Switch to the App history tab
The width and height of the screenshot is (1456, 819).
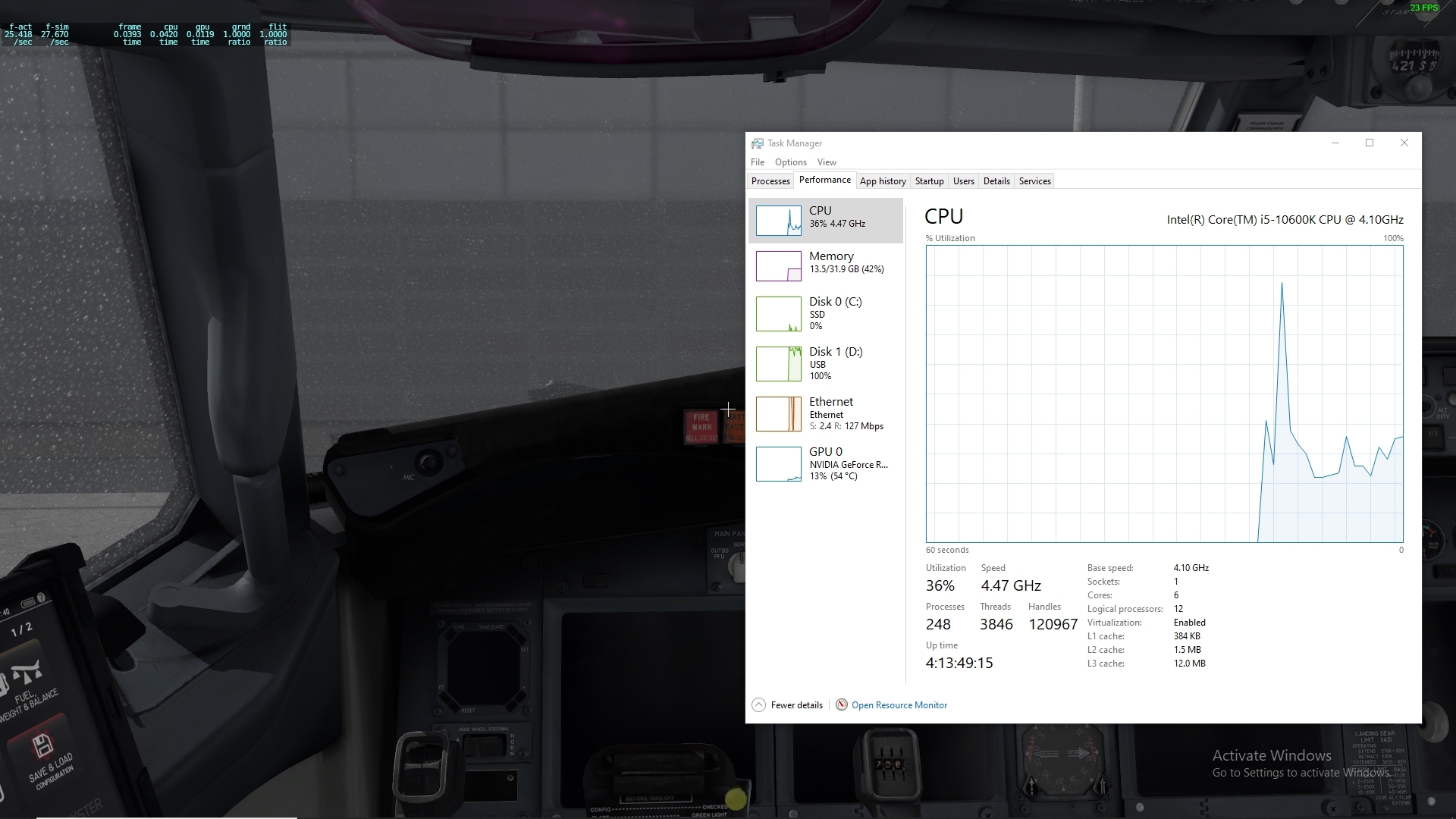(x=882, y=181)
